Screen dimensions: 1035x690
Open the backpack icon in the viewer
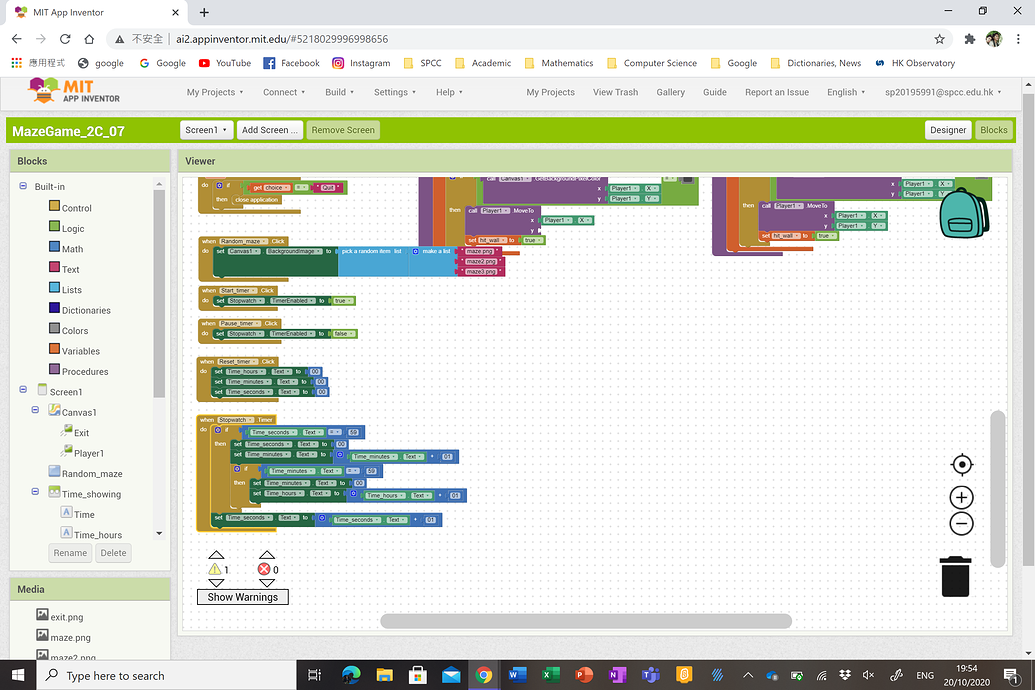coord(963,212)
